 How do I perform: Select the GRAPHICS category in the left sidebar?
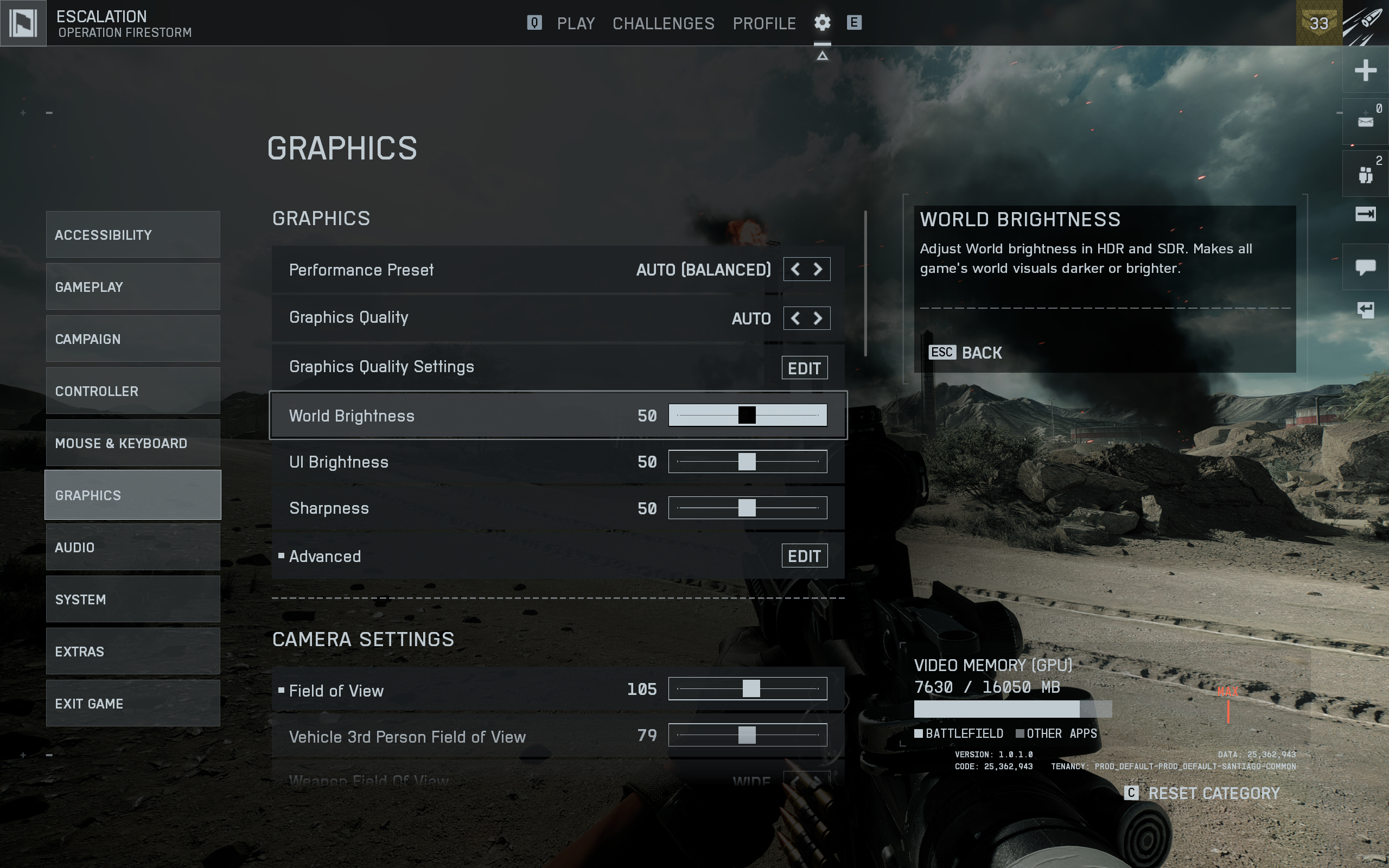click(x=132, y=494)
